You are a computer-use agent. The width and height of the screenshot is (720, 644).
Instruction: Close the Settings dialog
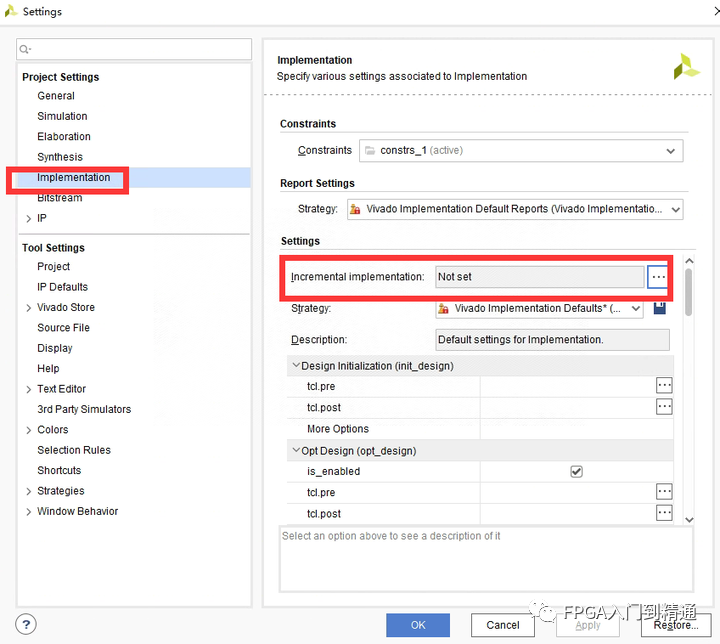tap(716, 11)
